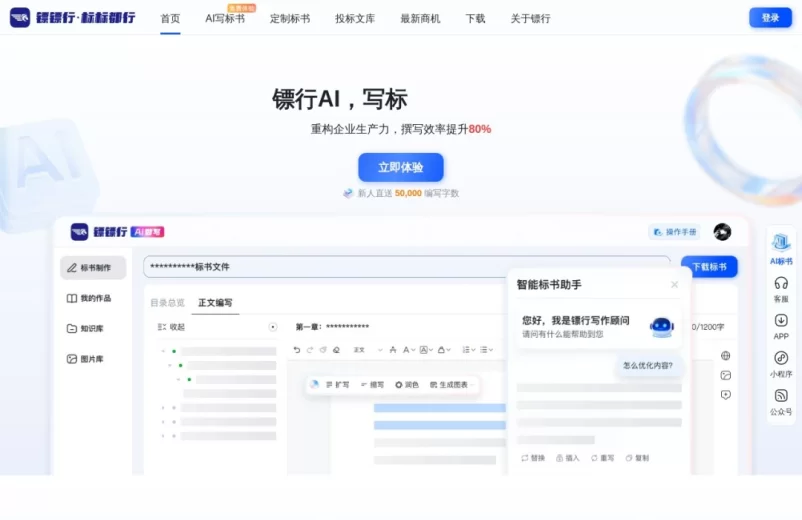
Task: Open 图片库 in left sidebar
Action: [85, 359]
